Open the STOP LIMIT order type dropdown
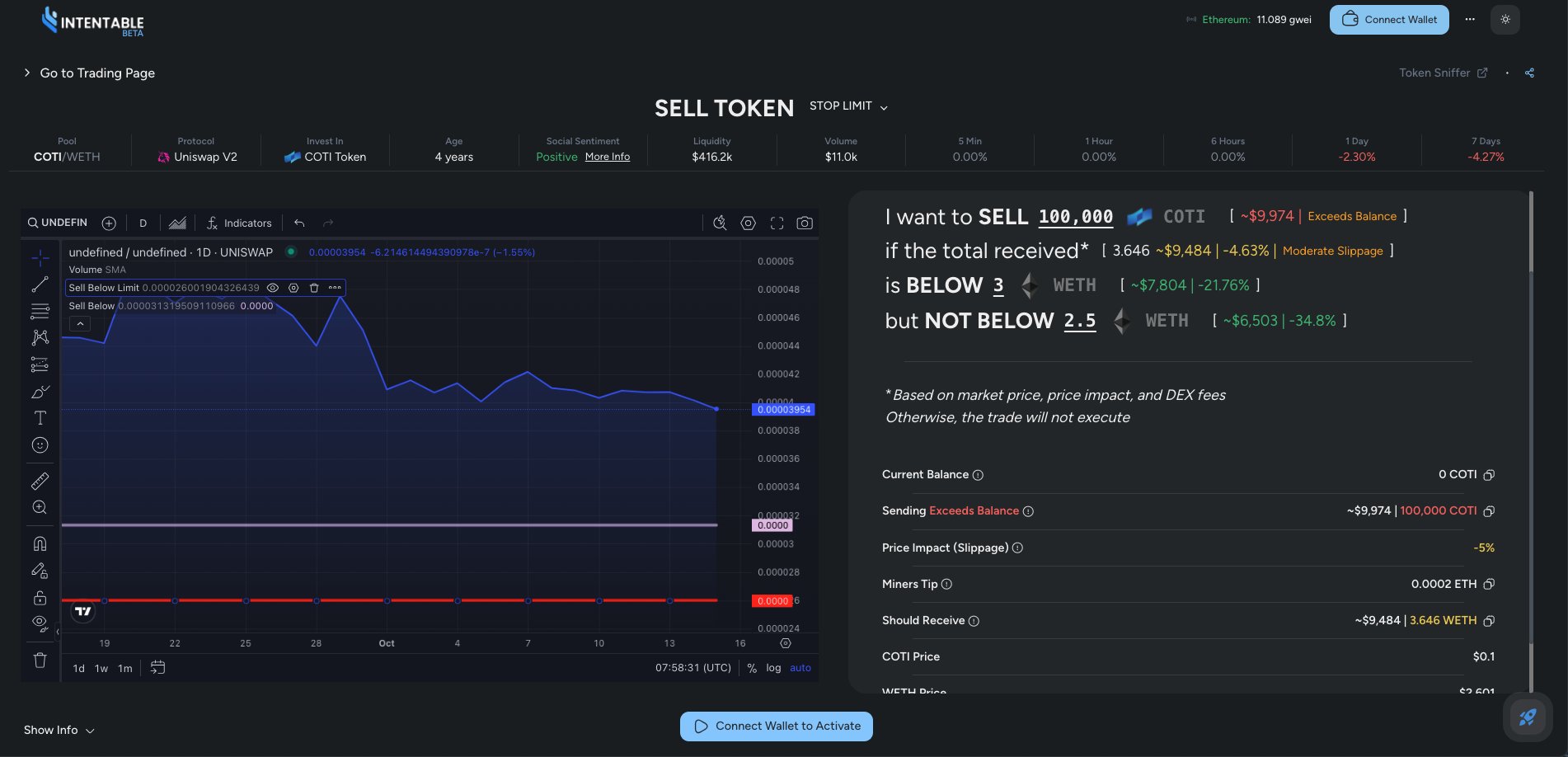The width and height of the screenshot is (1568, 757). [848, 106]
